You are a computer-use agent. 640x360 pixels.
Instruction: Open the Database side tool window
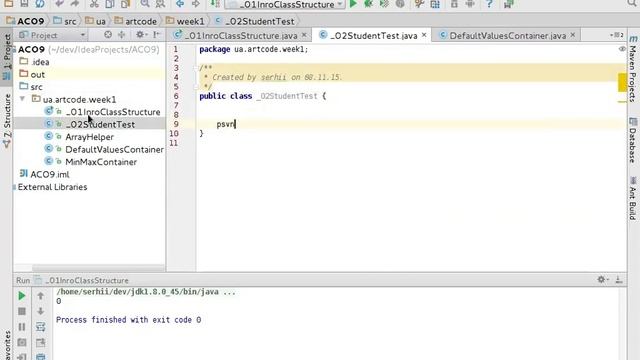coord(633,140)
